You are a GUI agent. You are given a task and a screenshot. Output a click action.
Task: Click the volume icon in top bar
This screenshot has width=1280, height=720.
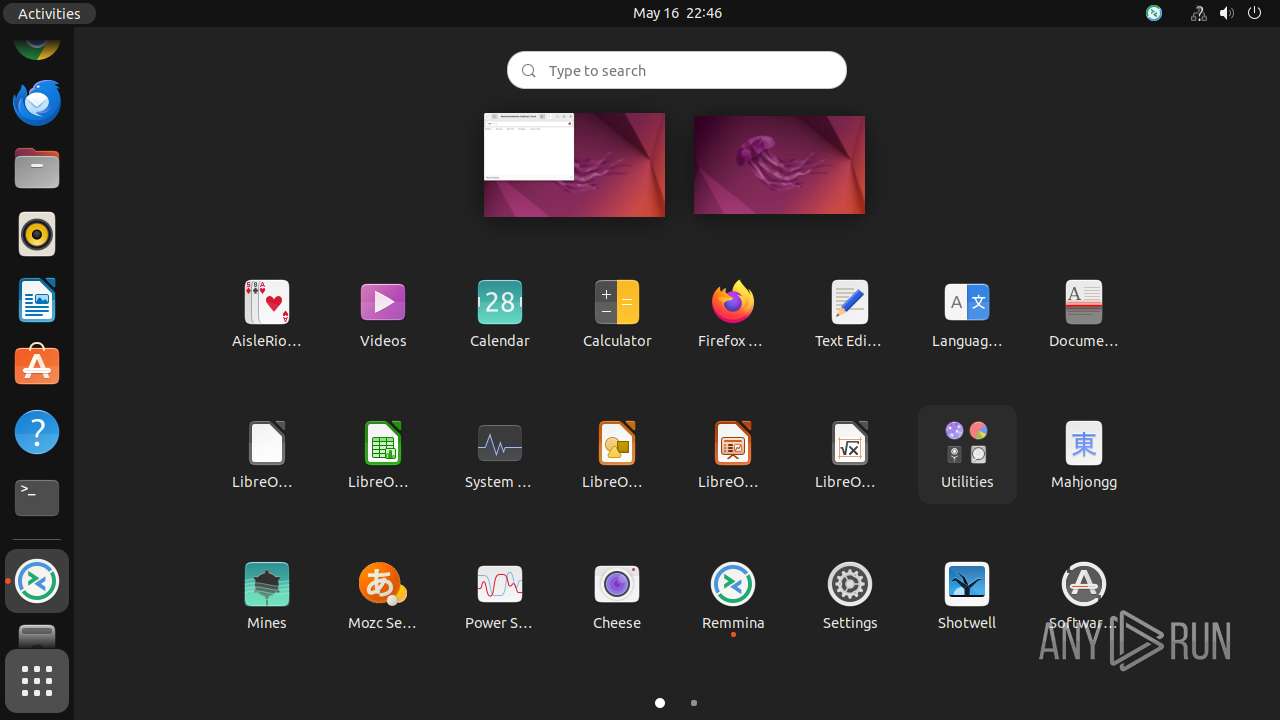[1226, 13]
